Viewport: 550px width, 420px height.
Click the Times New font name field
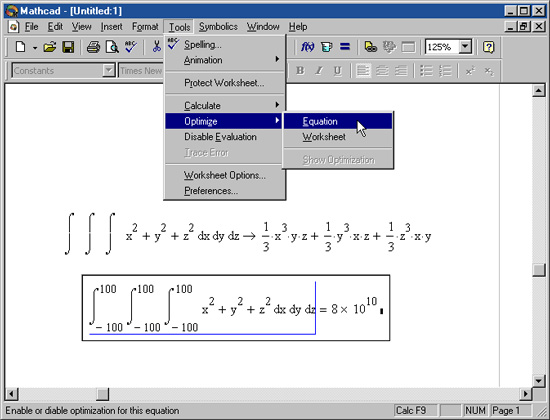pos(141,71)
